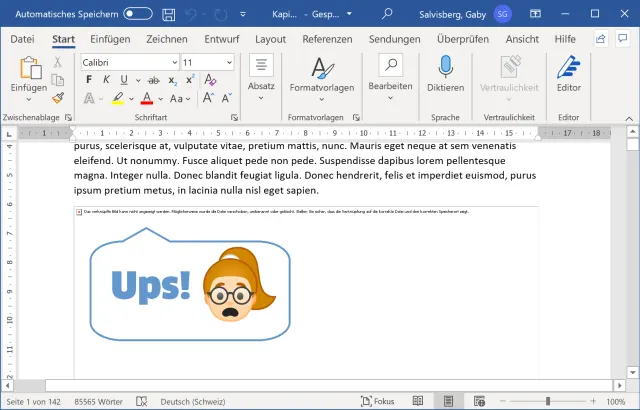Toggle the Automatisches Speichern switch
Image resolution: width=640 pixels, height=410 pixels.
[138, 14]
